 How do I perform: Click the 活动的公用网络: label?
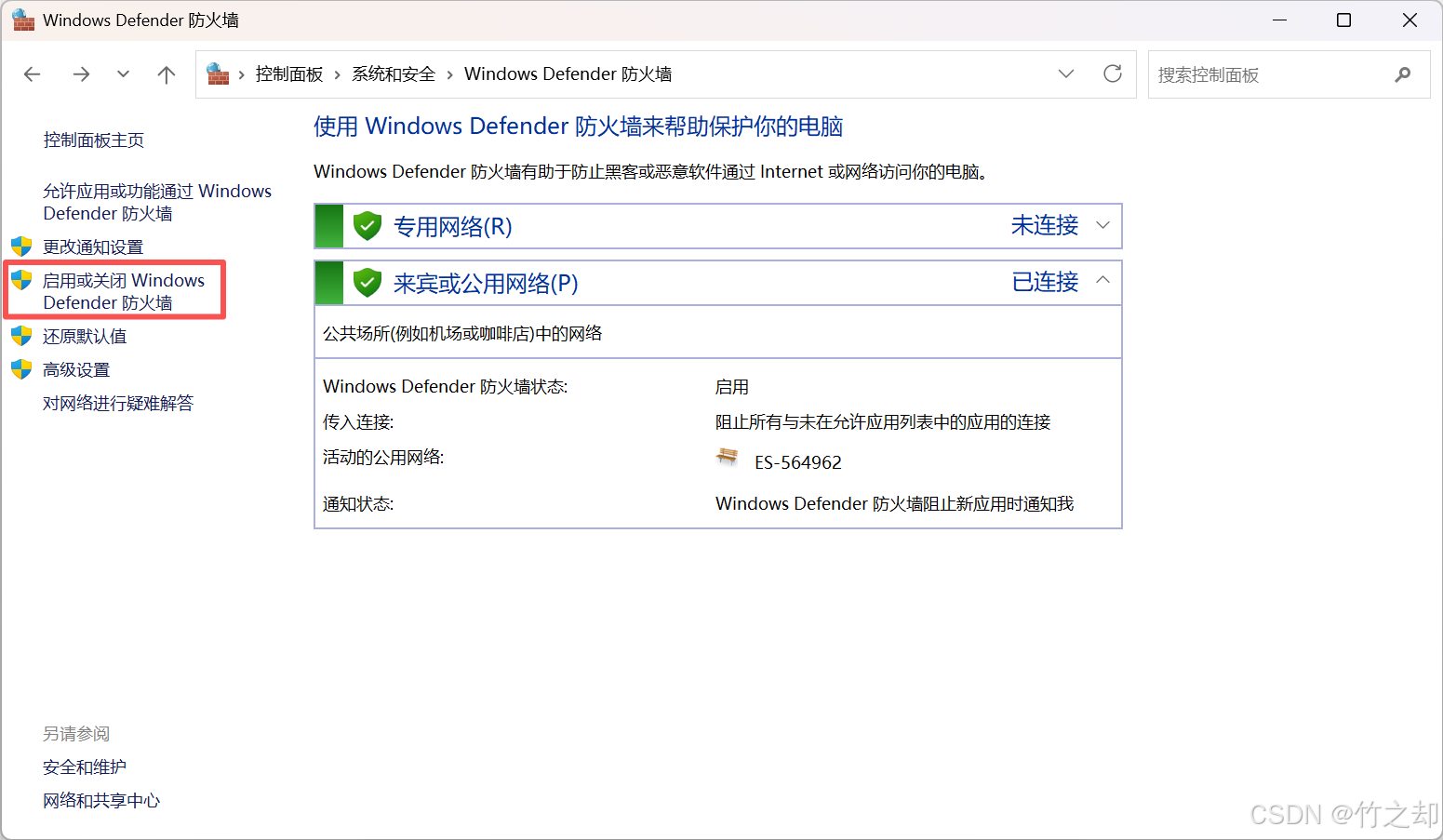(383, 458)
